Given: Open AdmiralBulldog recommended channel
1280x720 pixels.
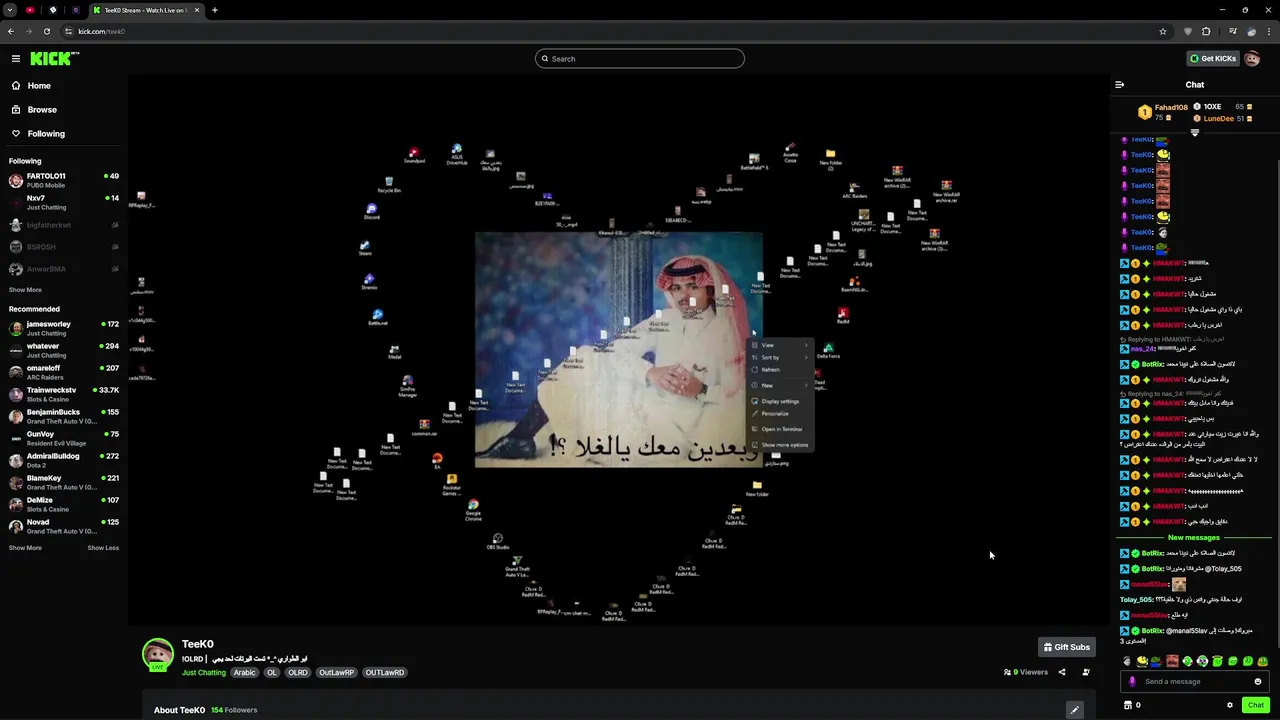Looking at the screenshot, I should click(64, 461).
